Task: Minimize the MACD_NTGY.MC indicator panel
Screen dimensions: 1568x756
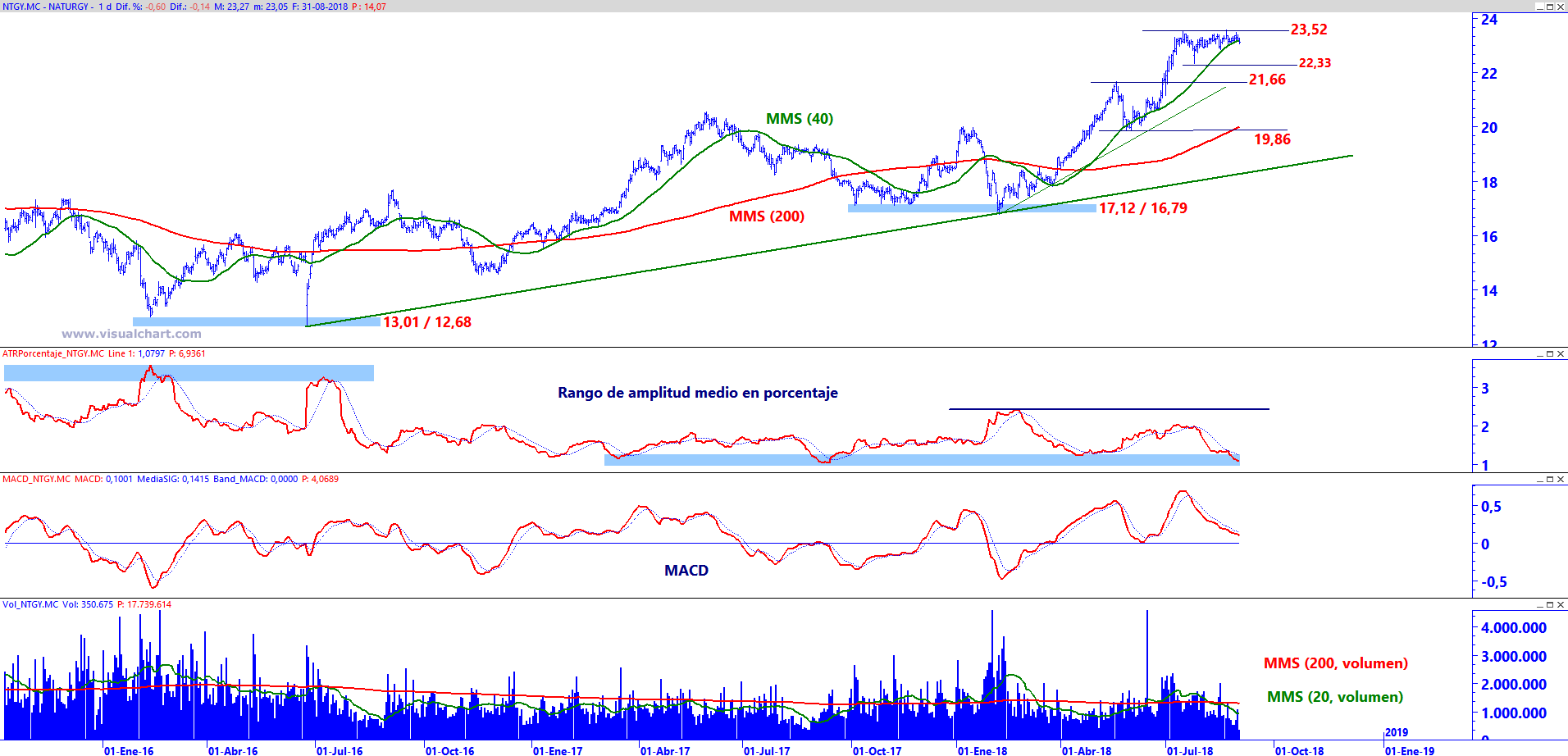Action: (1539, 479)
